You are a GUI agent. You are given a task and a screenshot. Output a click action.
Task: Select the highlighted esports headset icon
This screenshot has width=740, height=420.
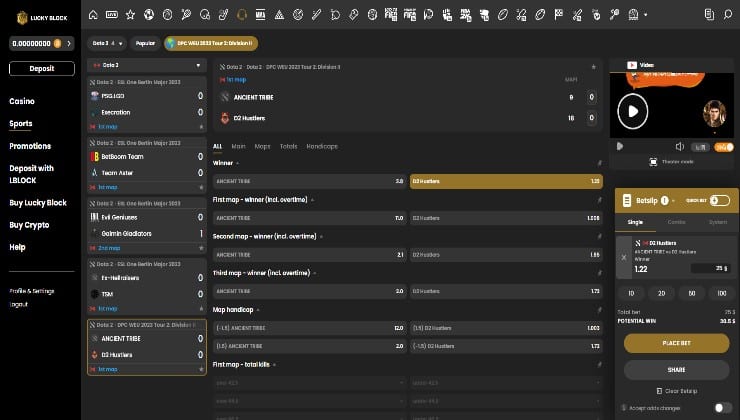[242, 15]
